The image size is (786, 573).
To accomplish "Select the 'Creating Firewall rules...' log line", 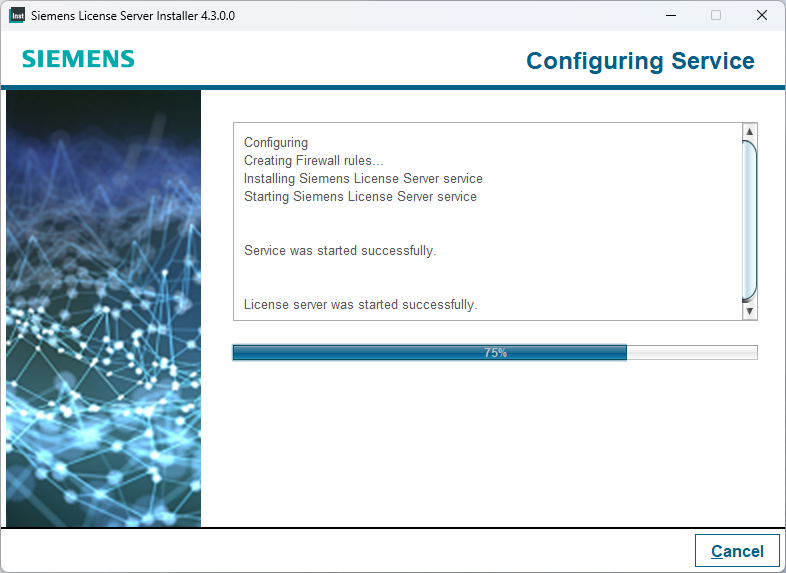I will pyautogui.click(x=313, y=160).
